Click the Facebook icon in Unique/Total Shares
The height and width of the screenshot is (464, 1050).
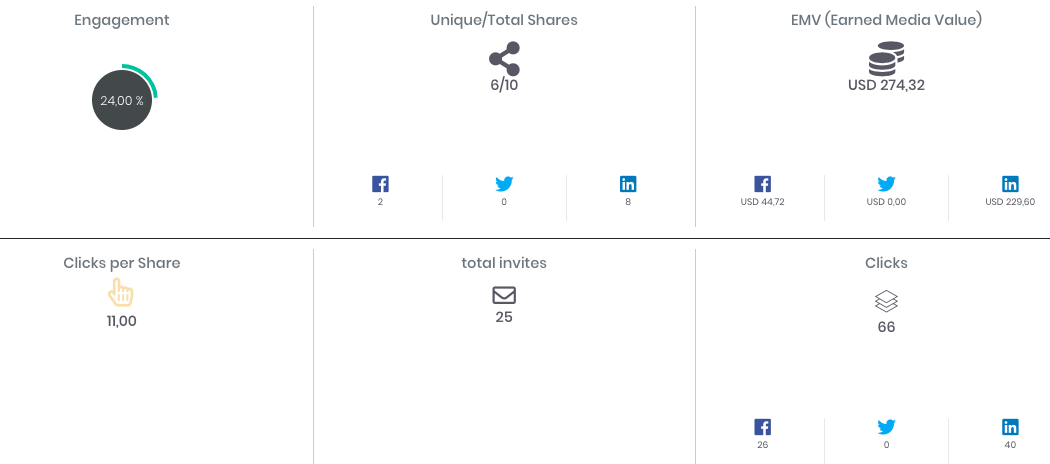point(380,184)
